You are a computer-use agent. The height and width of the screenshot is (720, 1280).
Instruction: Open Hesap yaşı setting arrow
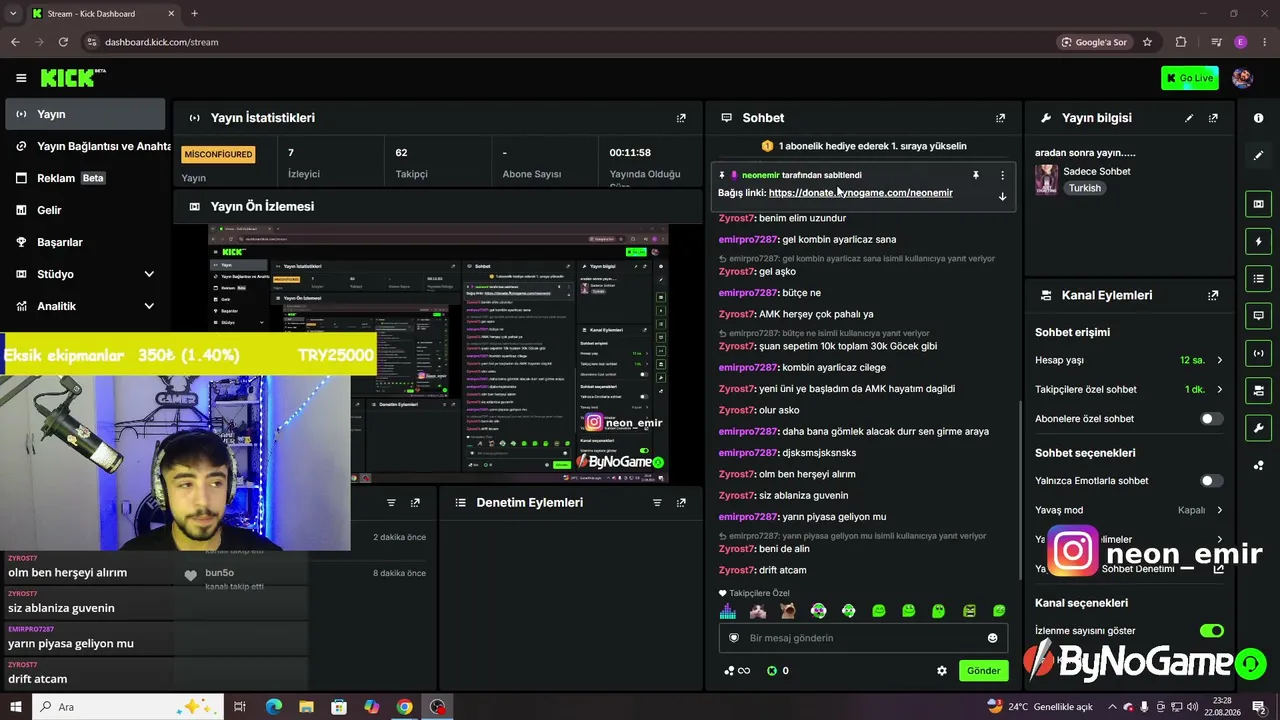(1219, 360)
